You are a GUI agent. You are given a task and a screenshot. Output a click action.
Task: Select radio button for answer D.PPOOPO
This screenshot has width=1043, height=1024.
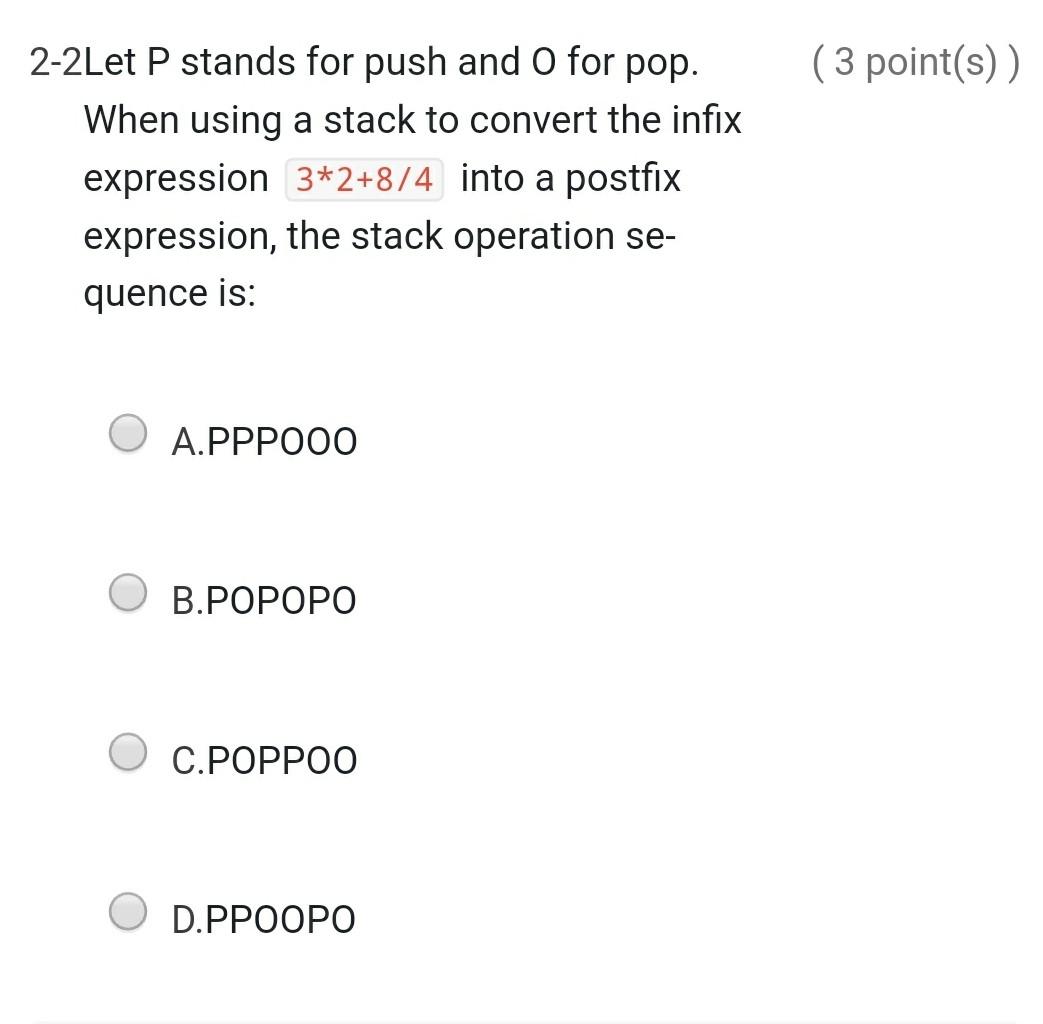pos(127,911)
